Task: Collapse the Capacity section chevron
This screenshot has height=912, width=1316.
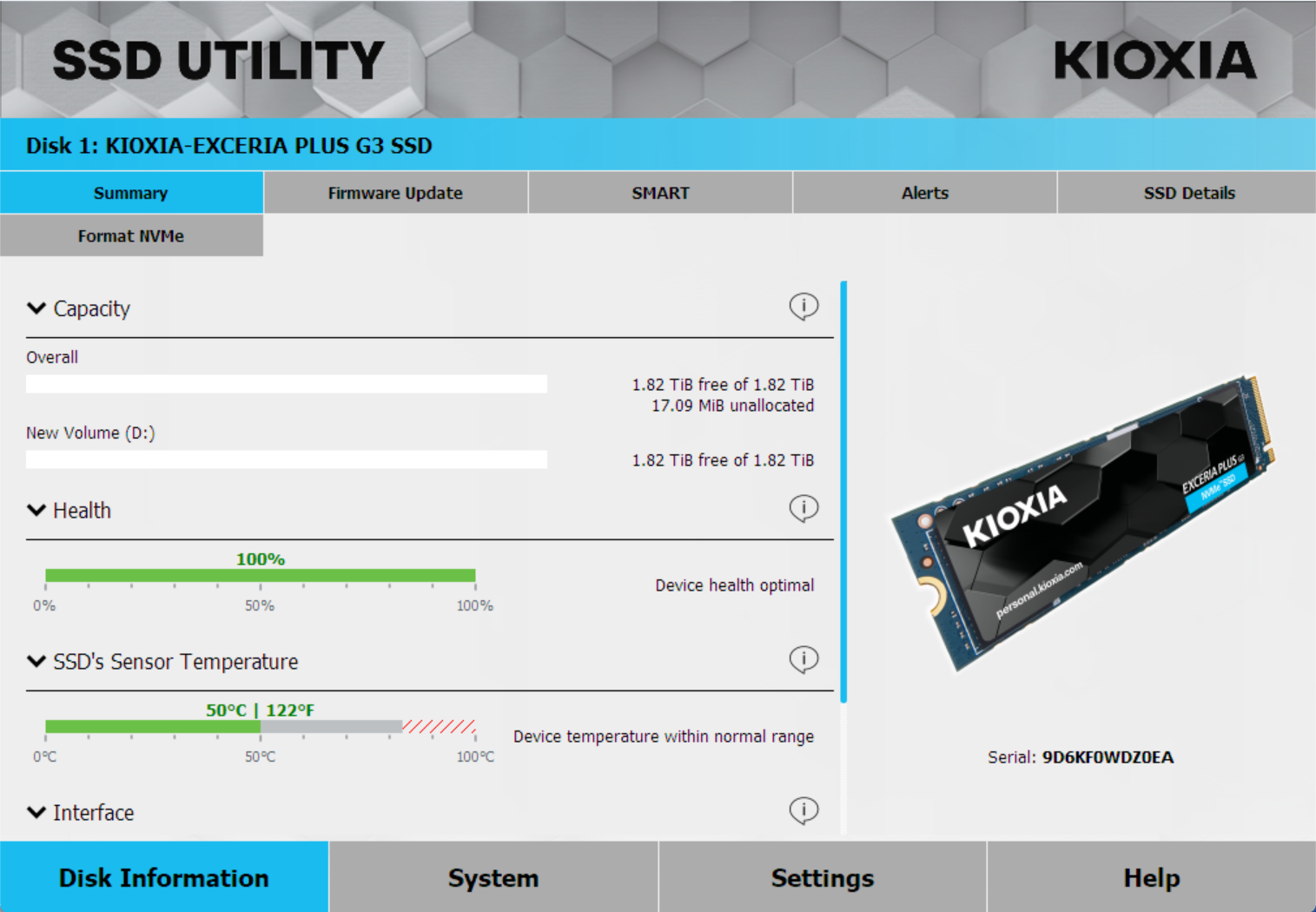Action: tap(36, 308)
